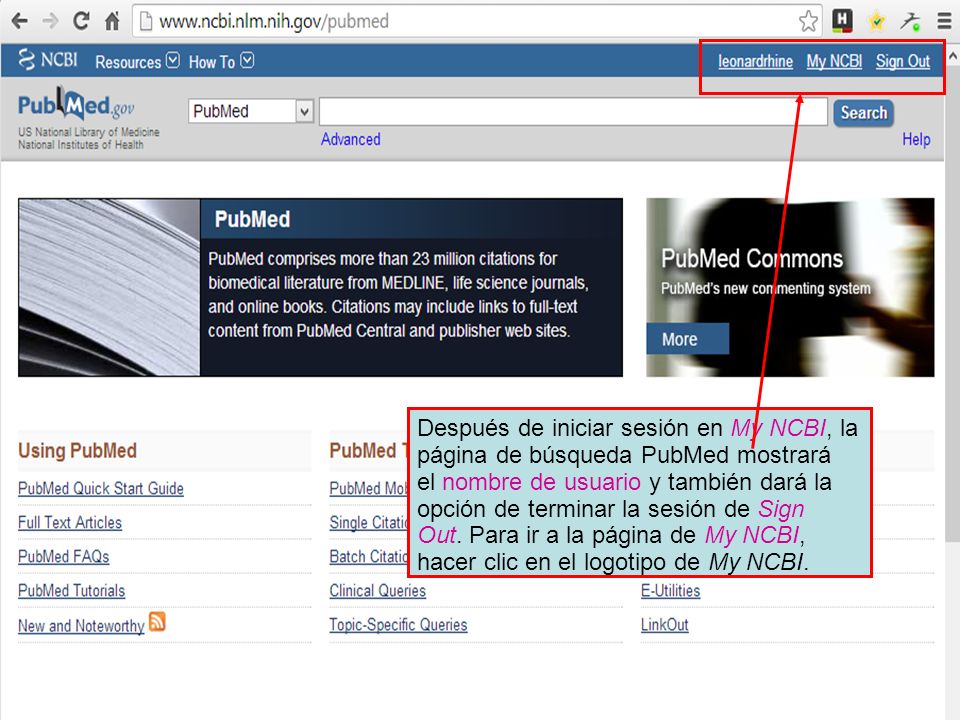Viewport: 960px width, 720px height.
Task: Open New and Noteworthy link
Action: 81,626
